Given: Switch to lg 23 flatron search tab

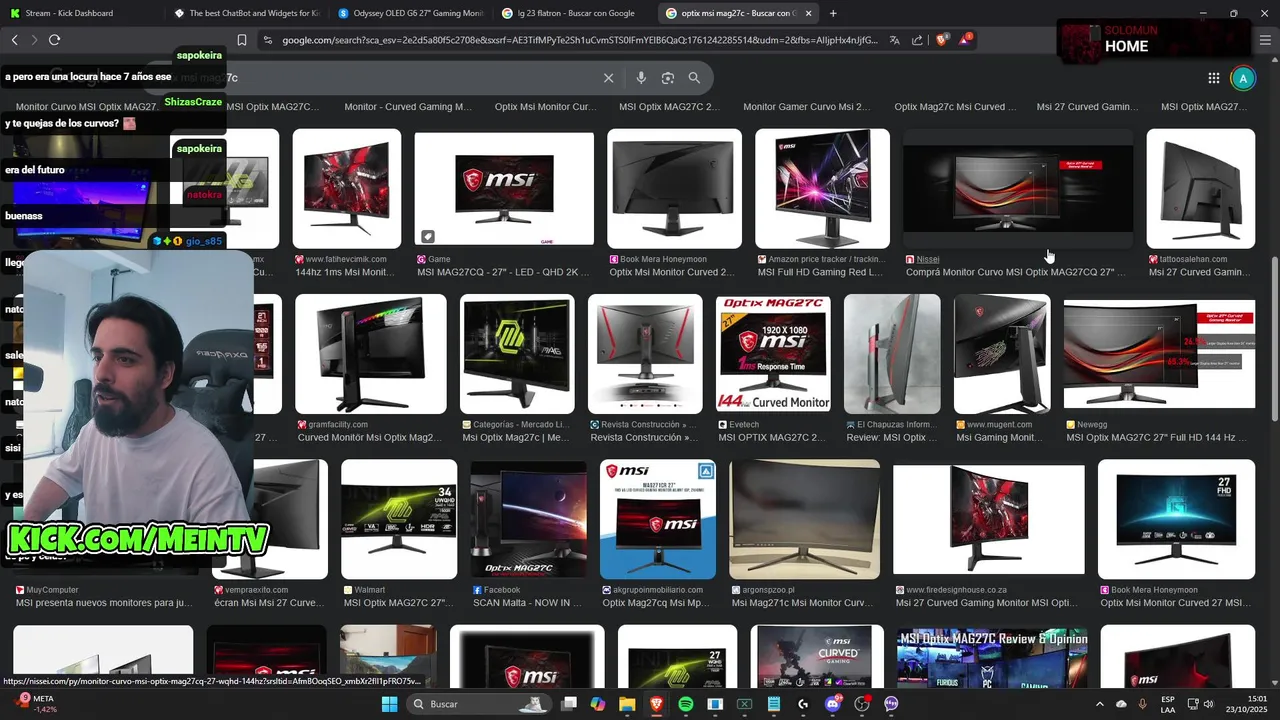Looking at the screenshot, I should point(575,13).
